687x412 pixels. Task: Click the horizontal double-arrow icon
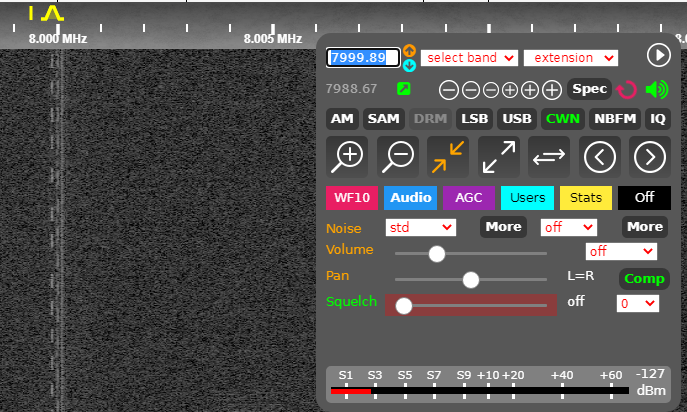click(549, 156)
